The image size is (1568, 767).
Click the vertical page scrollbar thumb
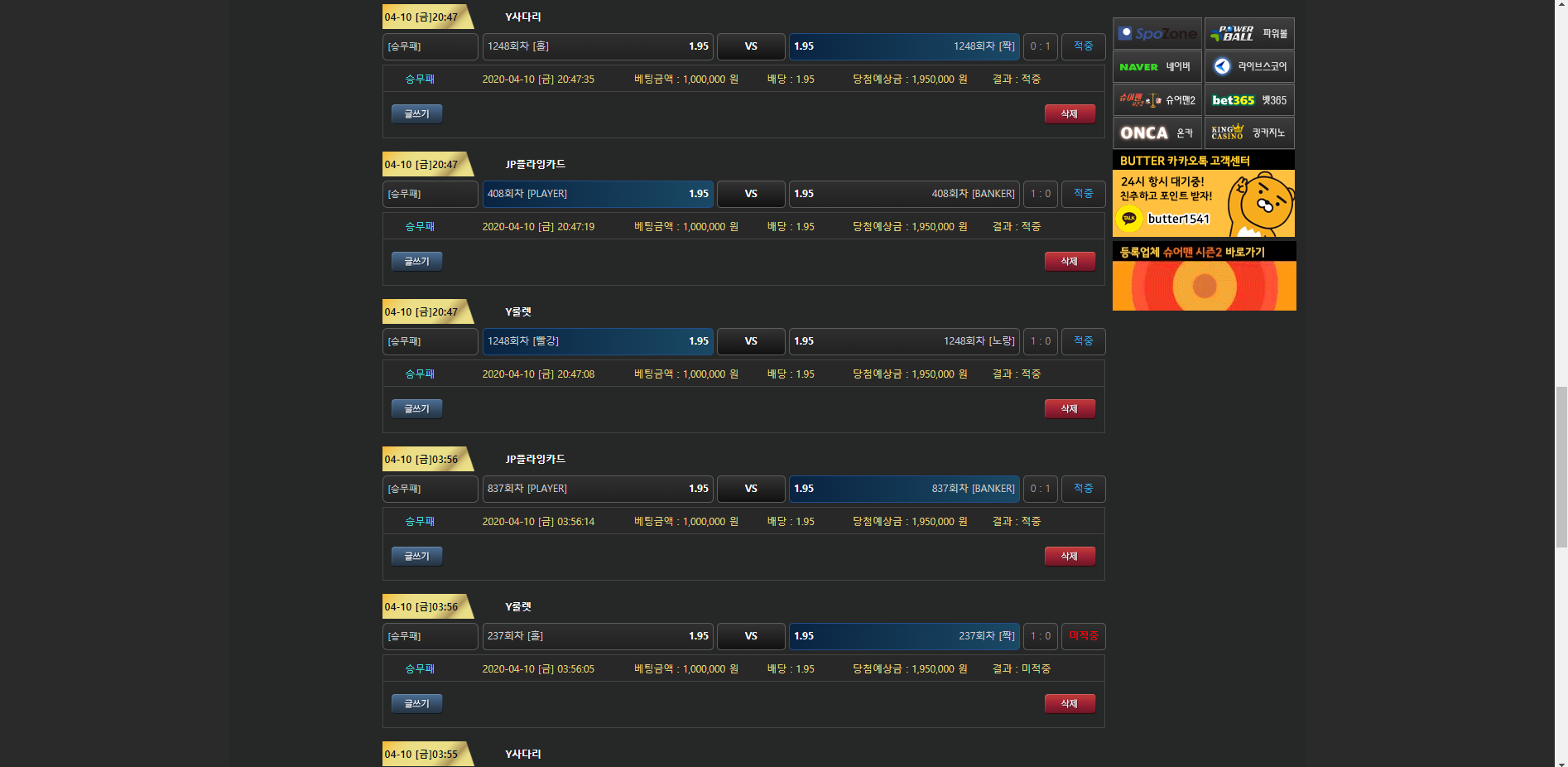coord(1561,466)
